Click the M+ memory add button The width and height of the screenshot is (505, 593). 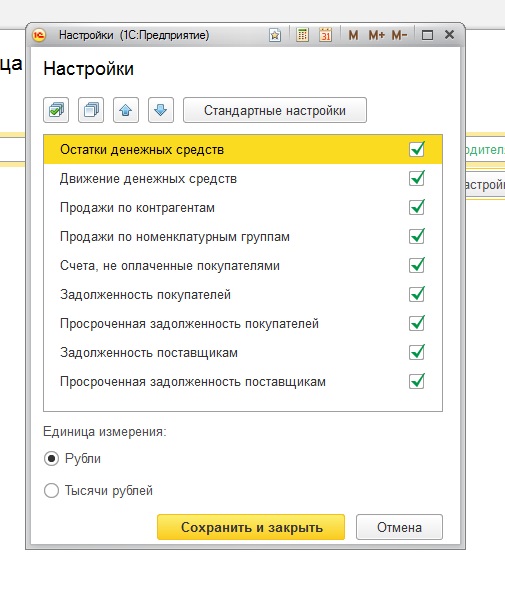click(x=376, y=36)
